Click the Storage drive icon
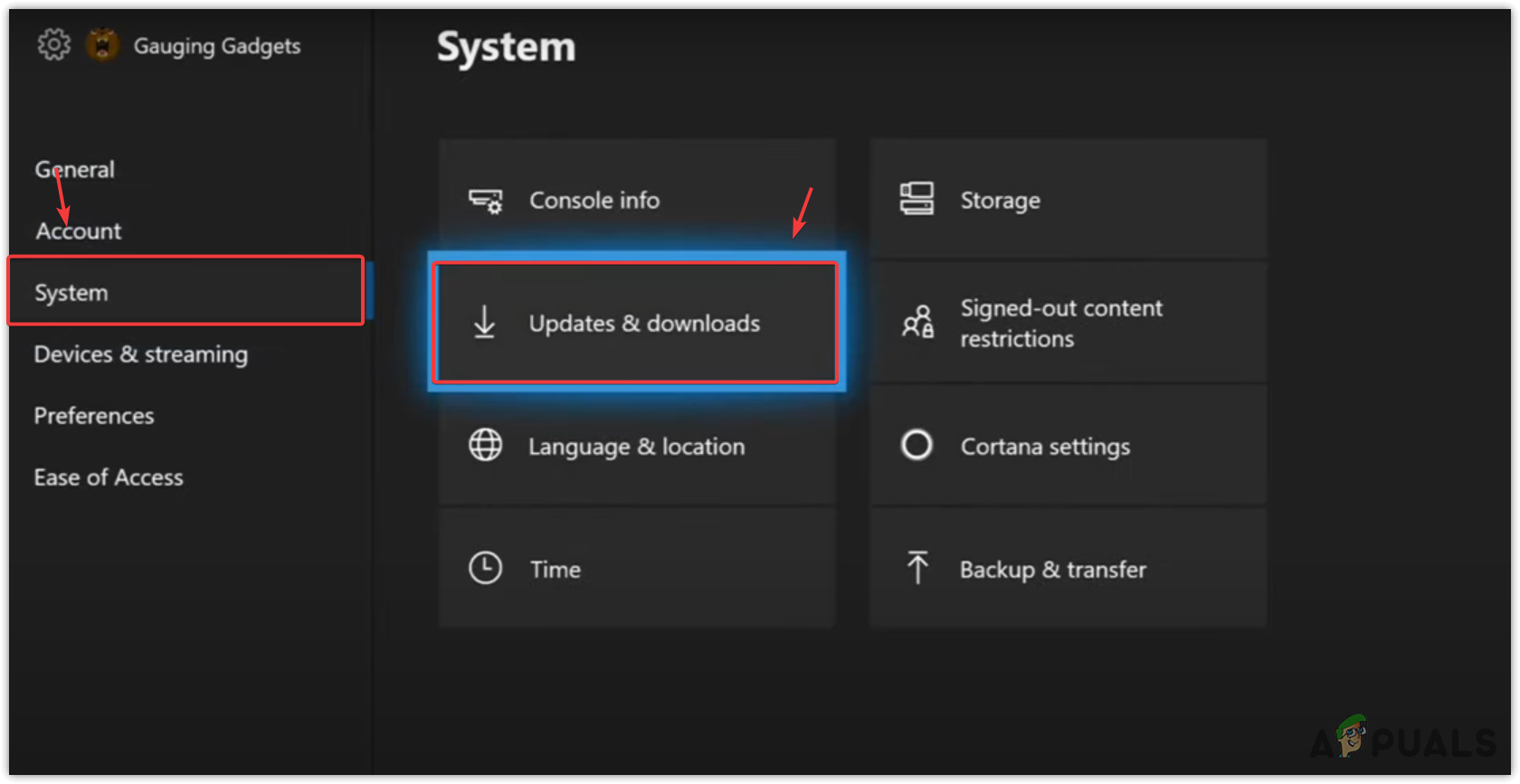Screen dimensions: 1520x784 [917, 199]
